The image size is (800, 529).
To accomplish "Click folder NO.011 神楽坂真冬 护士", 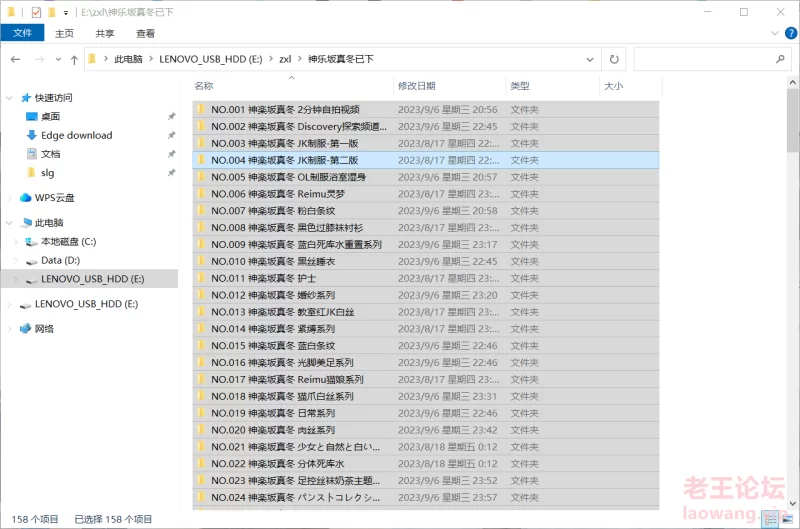I will click(x=263, y=279).
